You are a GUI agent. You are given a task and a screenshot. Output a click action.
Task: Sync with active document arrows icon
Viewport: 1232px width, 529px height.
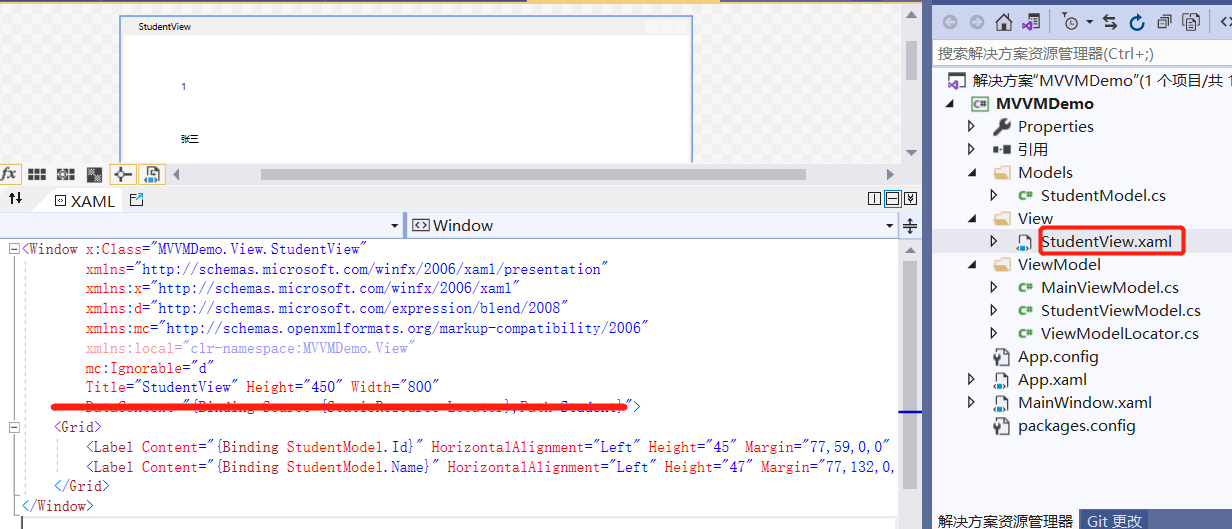coord(1112,22)
